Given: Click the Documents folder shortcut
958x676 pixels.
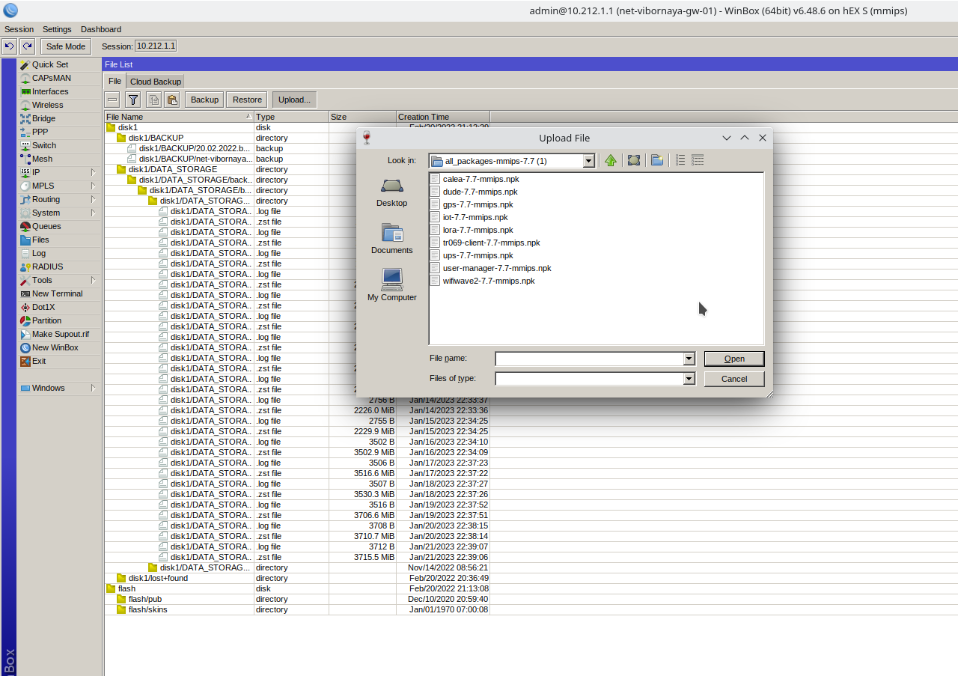Looking at the screenshot, I should pos(392,238).
